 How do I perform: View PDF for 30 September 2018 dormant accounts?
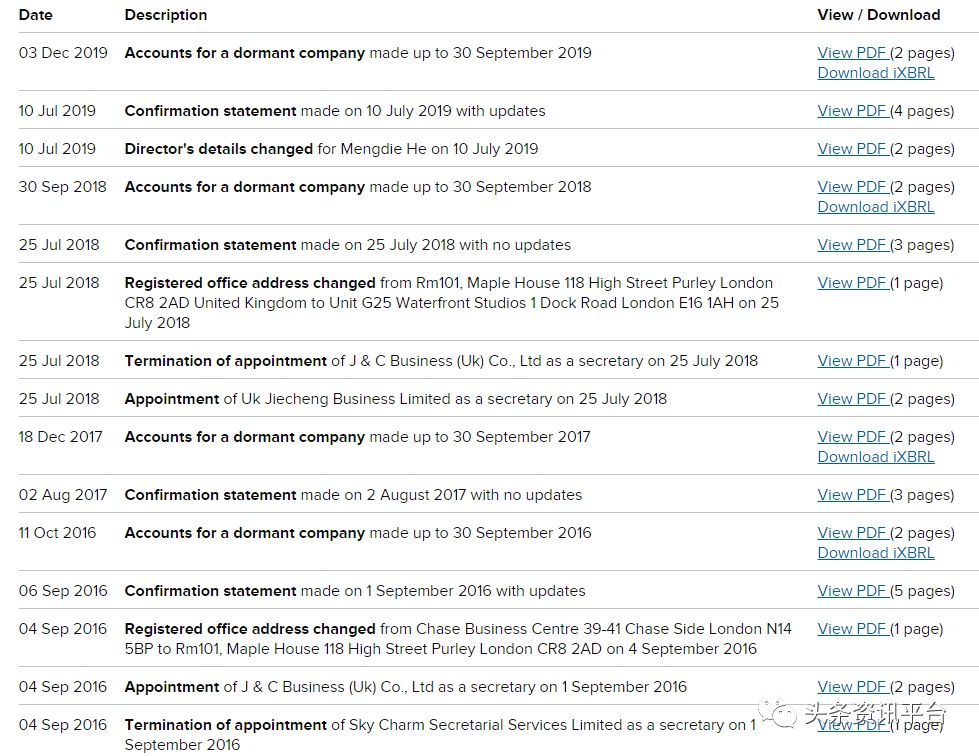click(x=851, y=187)
